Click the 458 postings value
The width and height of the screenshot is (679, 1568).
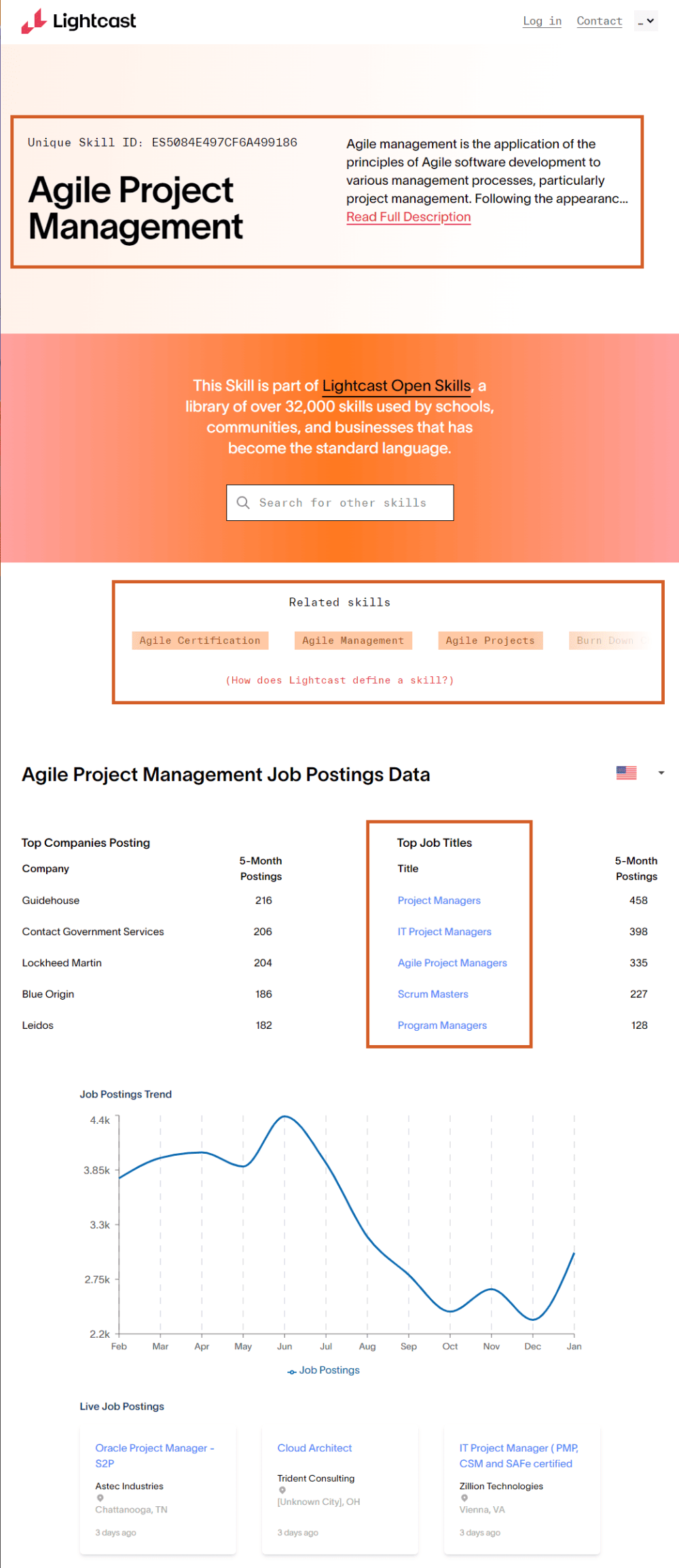638,900
